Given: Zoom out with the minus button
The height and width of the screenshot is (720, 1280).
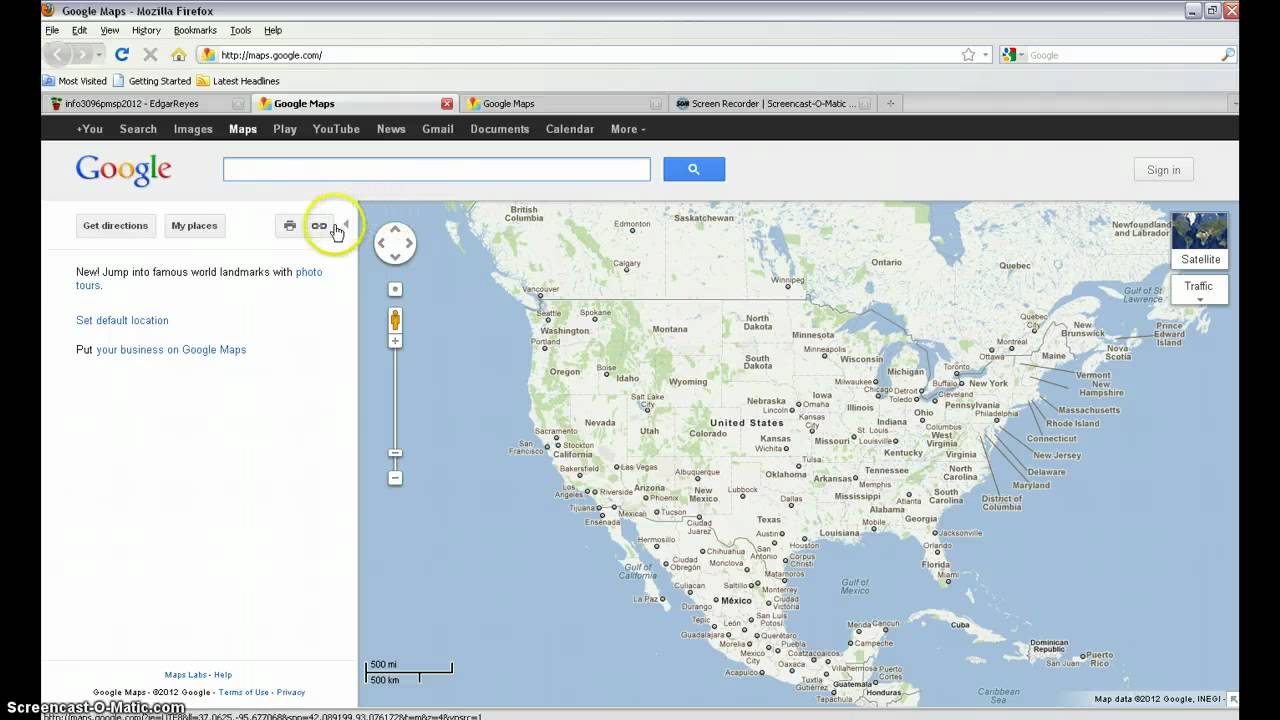Looking at the screenshot, I should (x=395, y=478).
